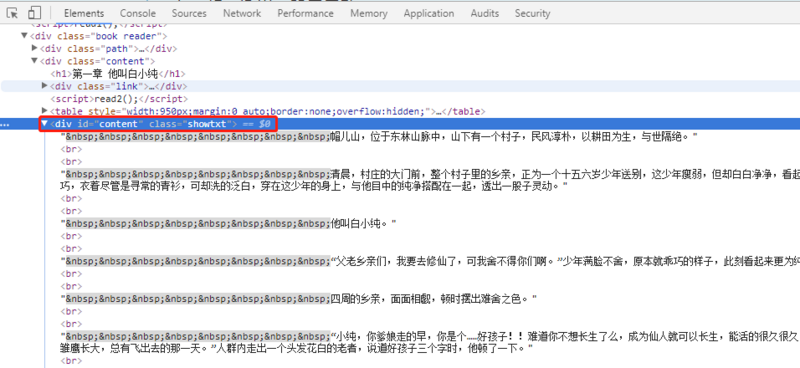Click the div class="link" row text
Image resolution: width=800 pixels, height=368 pixels.
tap(119, 86)
